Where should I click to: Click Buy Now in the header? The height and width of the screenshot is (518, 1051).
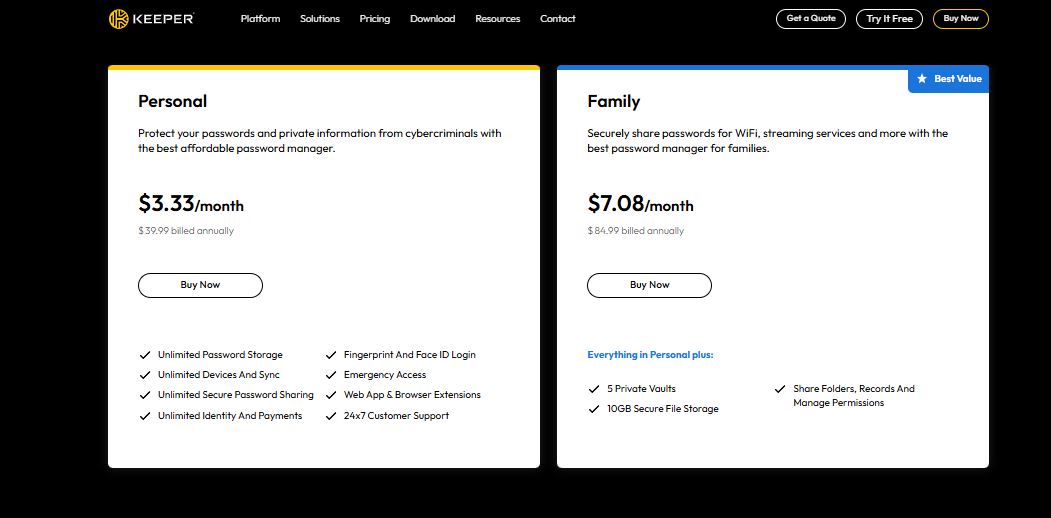click(961, 19)
